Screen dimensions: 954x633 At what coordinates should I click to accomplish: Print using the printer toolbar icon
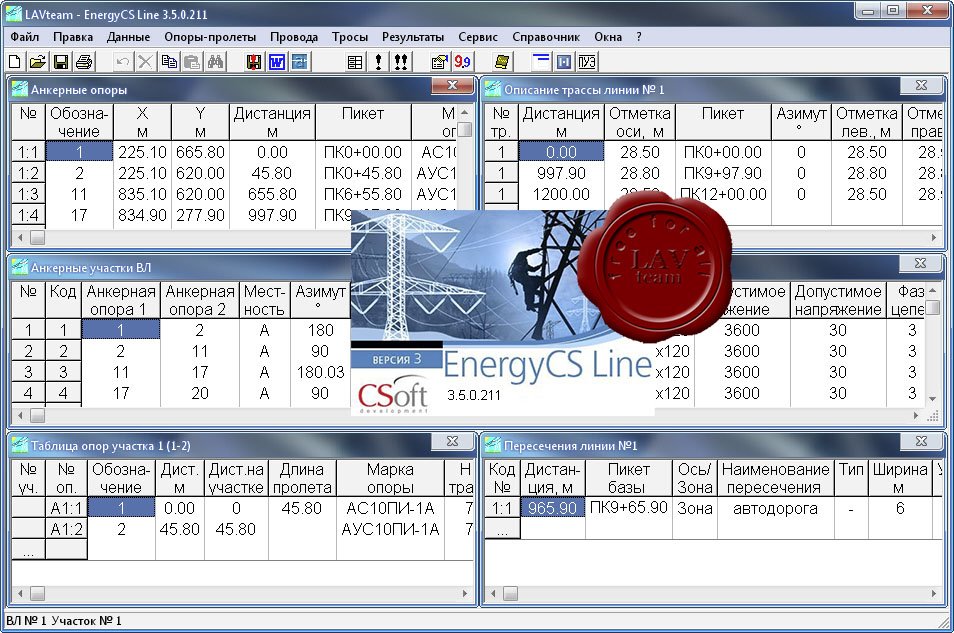point(84,61)
